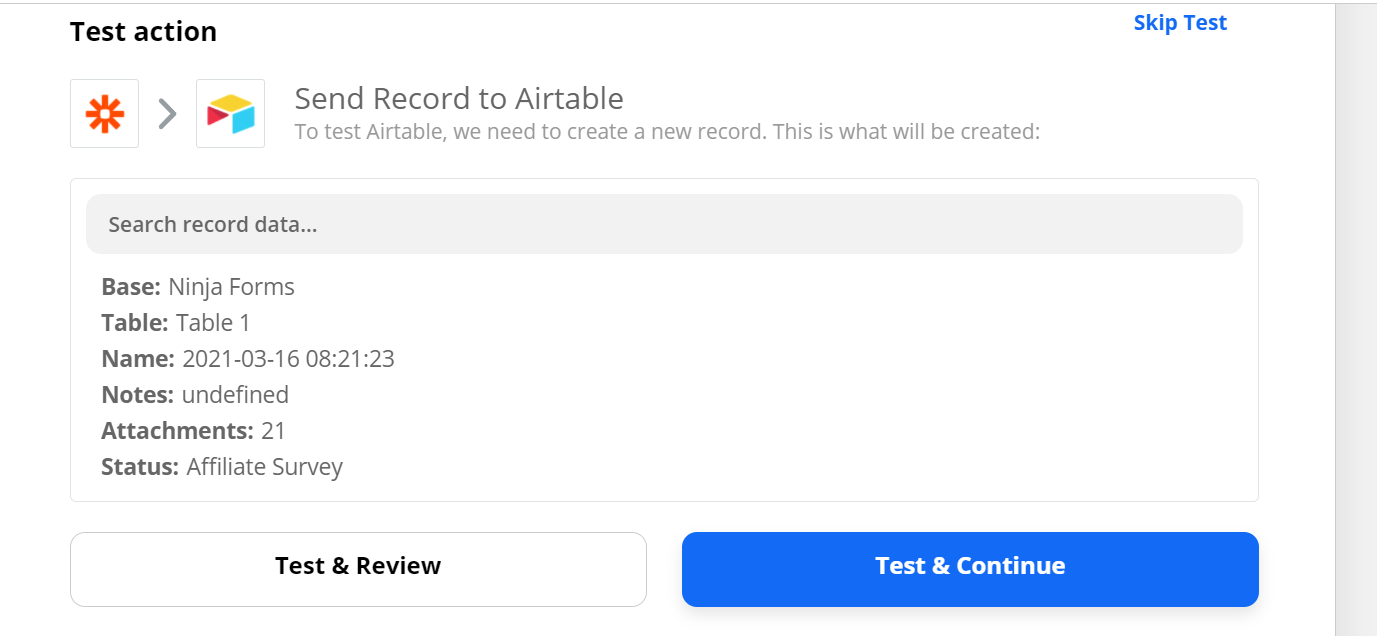This screenshot has width=1377, height=636.
Task: Click the Attachments field label
Action: tap(177, 431)
